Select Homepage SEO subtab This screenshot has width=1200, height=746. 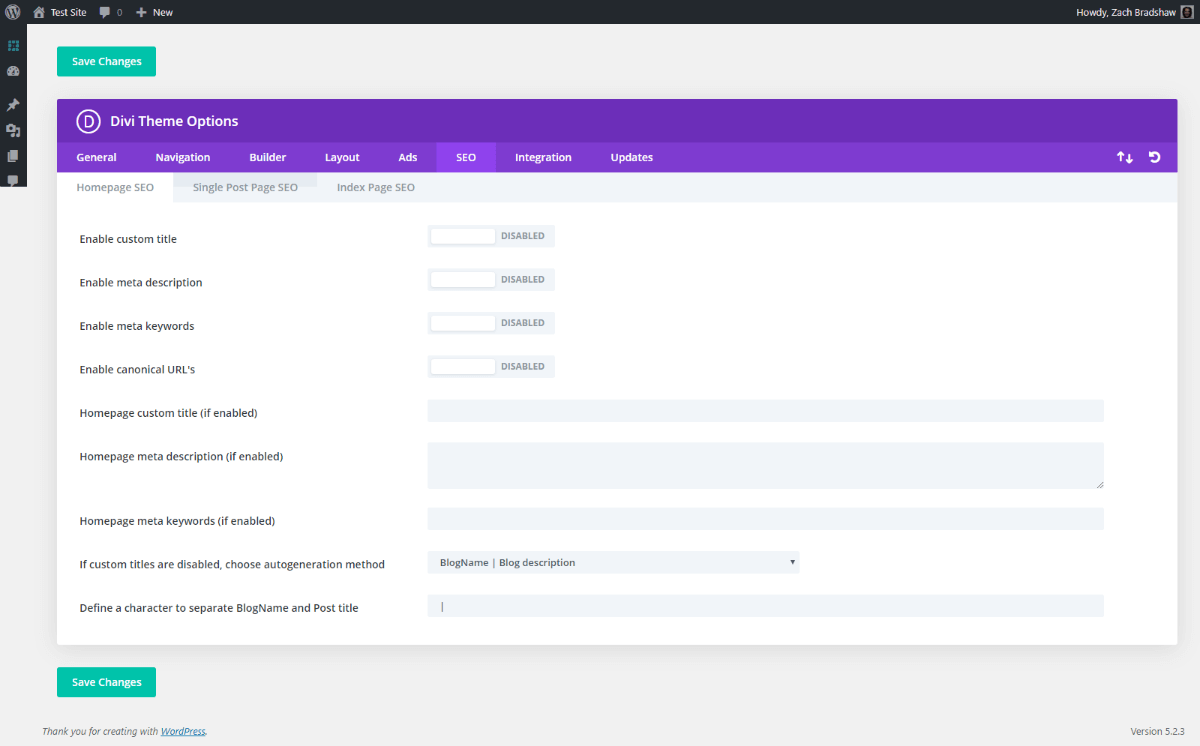click(x=115, y=187)
